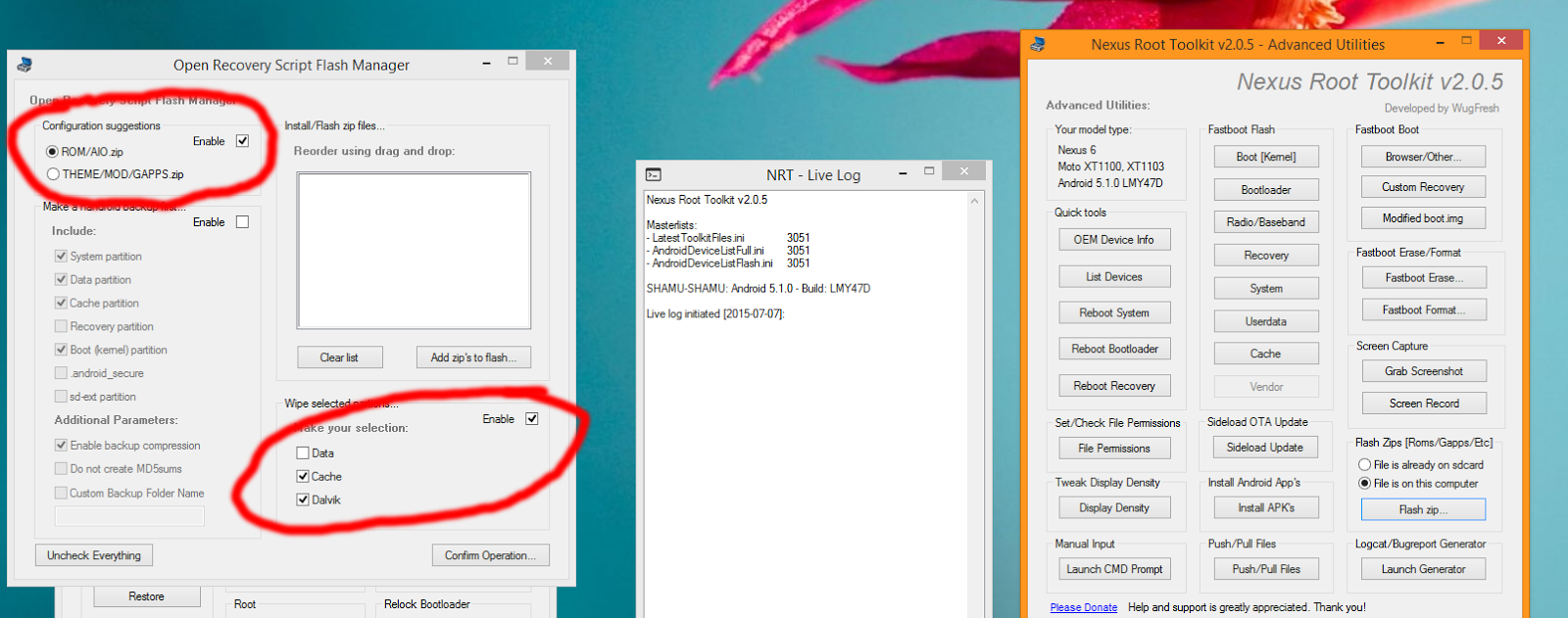Viewport: 1568px width, 618px height.
Task: Click the Fastboot Format button
Action: click(x=1424, y=310)
